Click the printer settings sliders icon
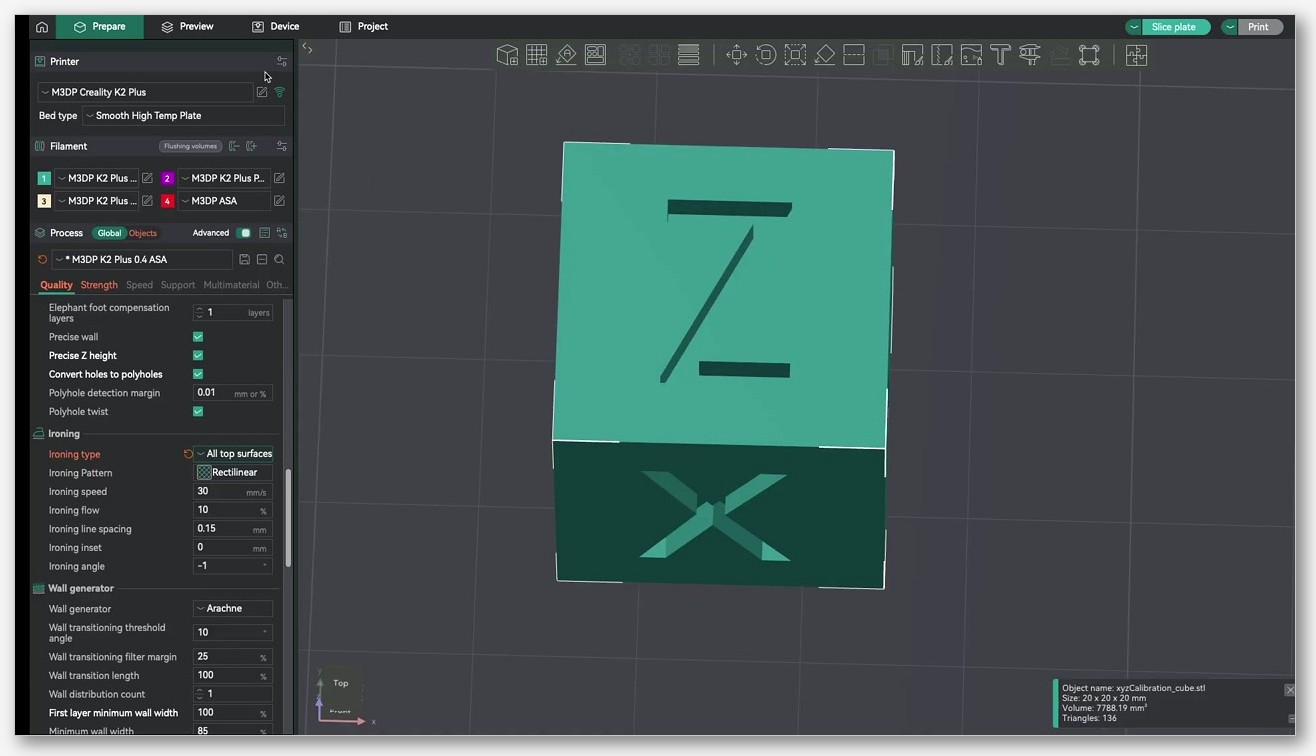 (x=281, y=61)
